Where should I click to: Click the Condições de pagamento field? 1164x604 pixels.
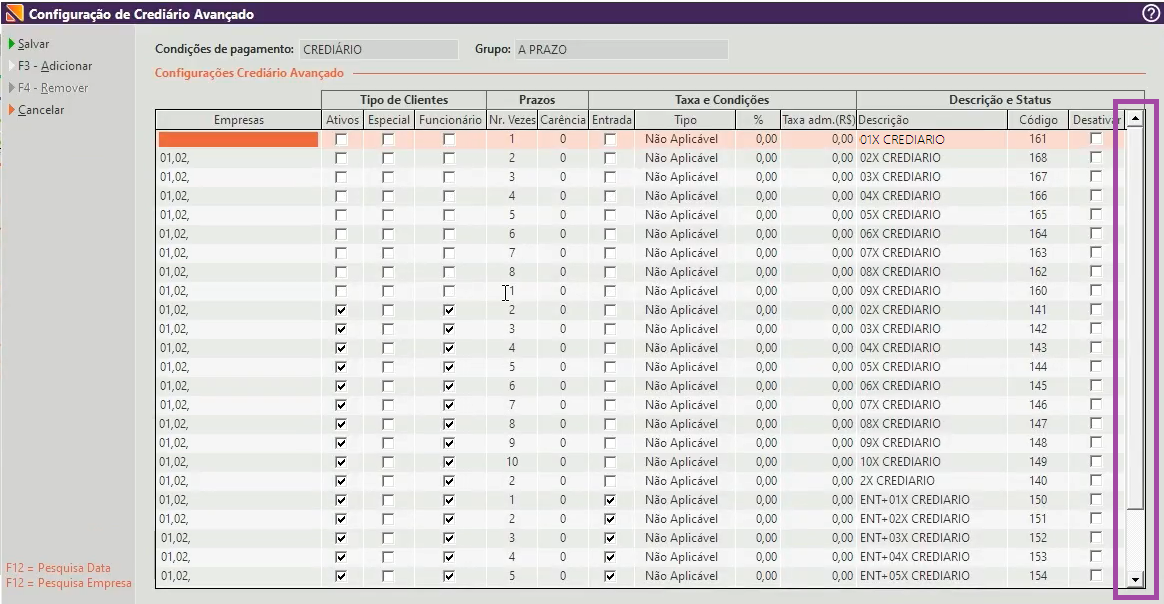tap(377, 49)
